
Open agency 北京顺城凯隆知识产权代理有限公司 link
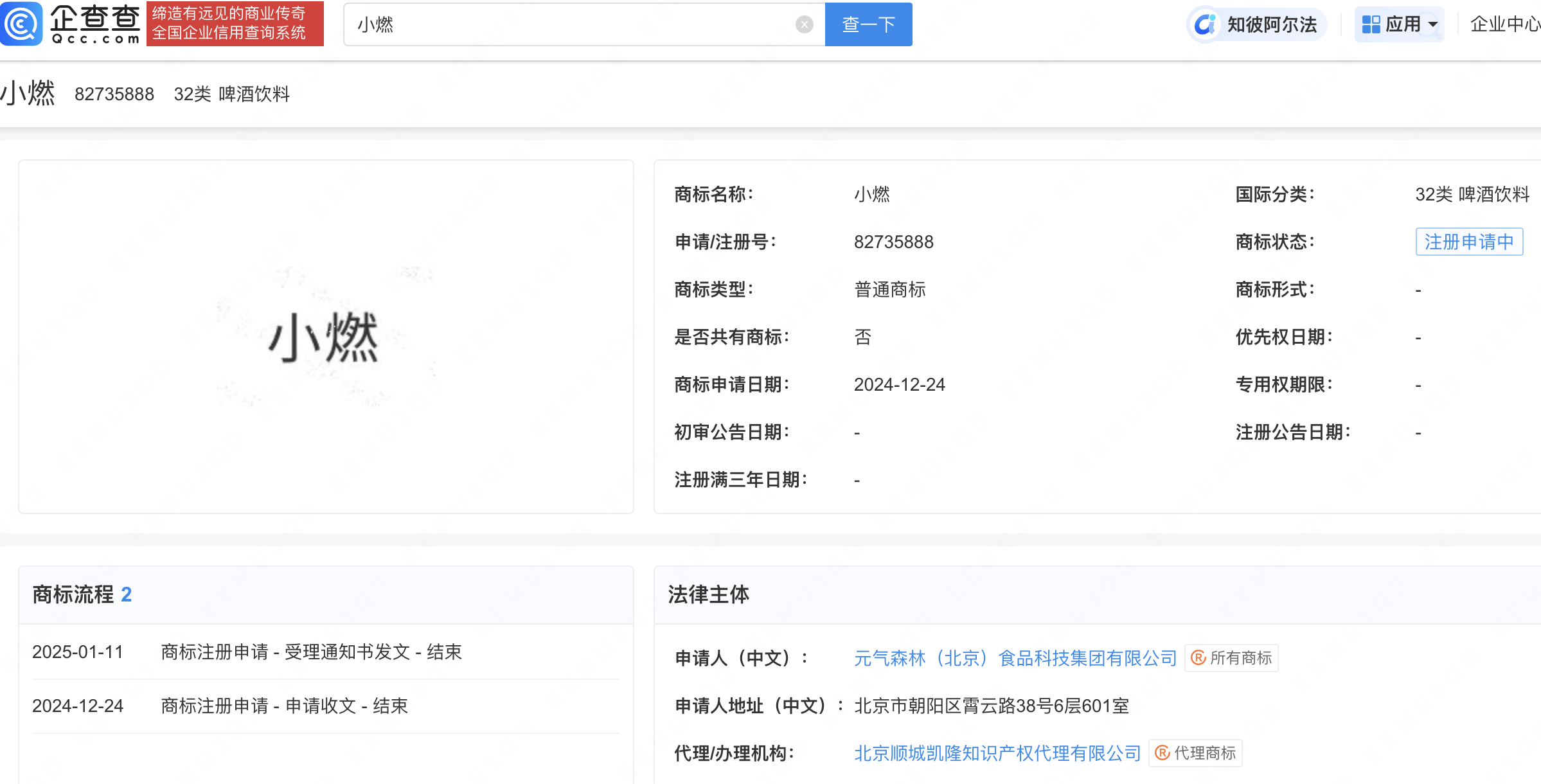click(997, 753)
